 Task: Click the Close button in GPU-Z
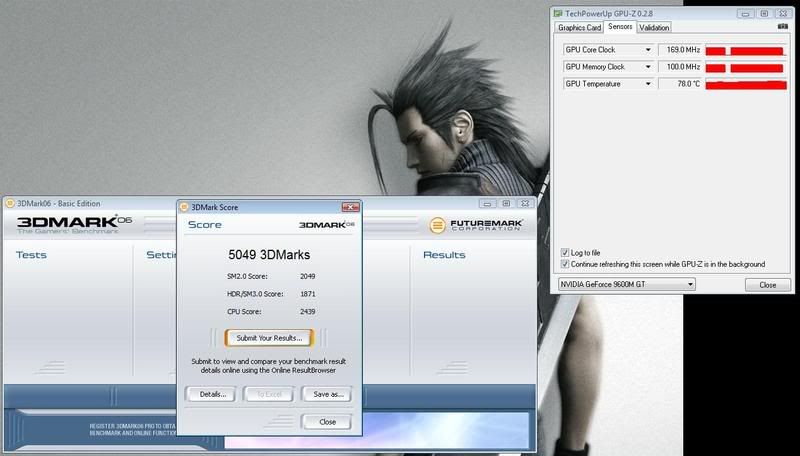click(767, 285)
